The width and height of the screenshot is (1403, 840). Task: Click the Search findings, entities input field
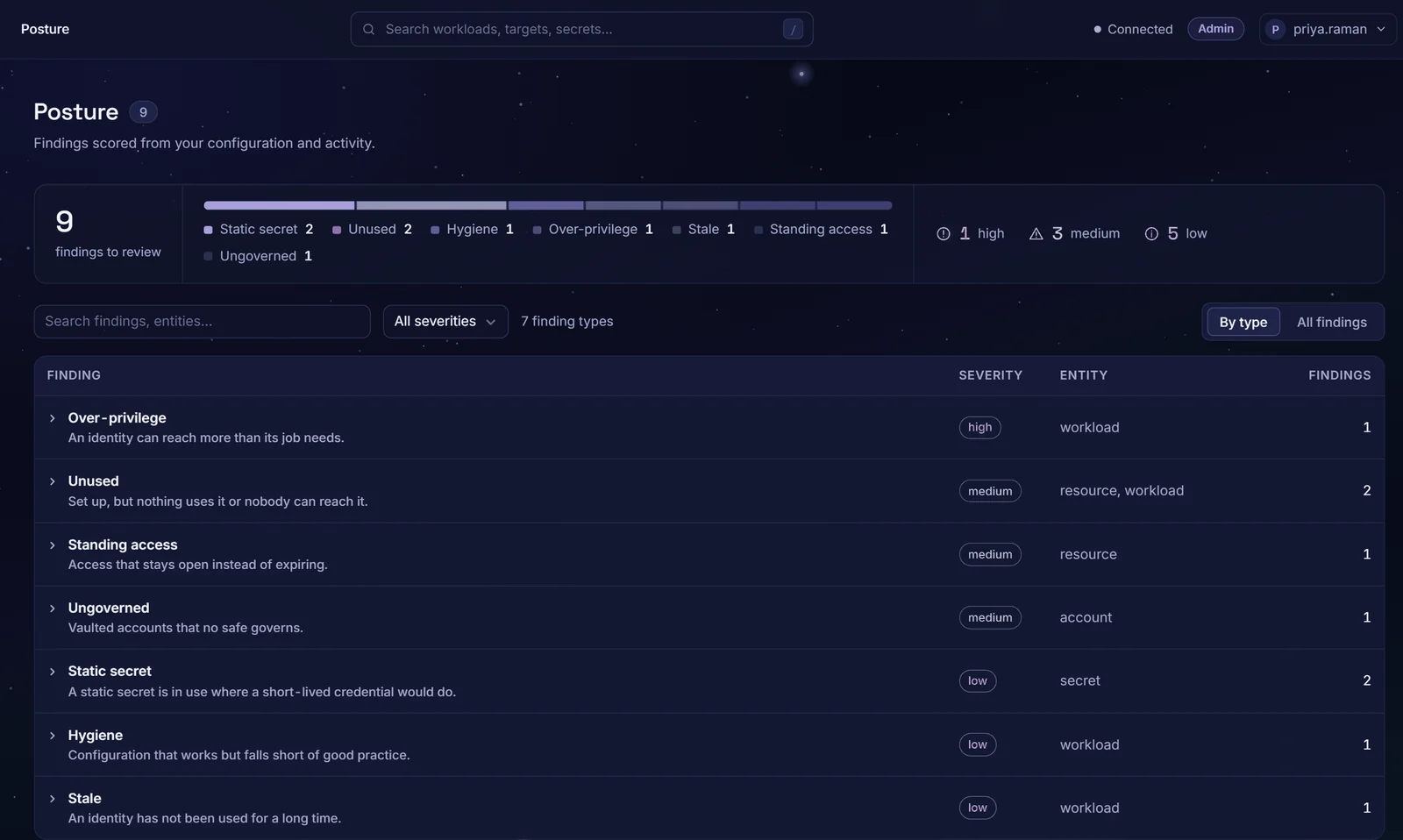click(x=202, y=322)
